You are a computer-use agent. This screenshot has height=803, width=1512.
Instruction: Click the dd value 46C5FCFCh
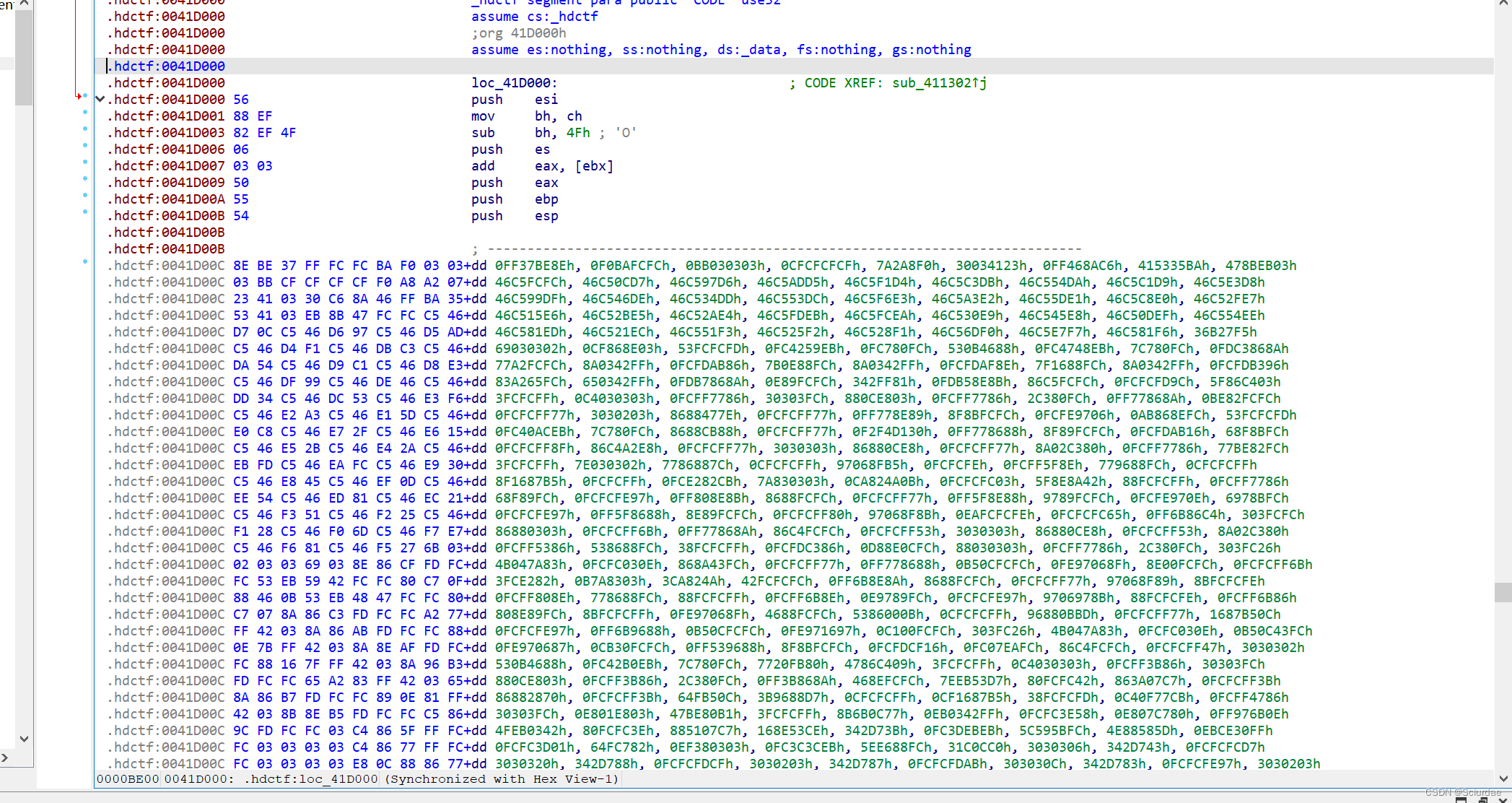(x=531, y=282)
